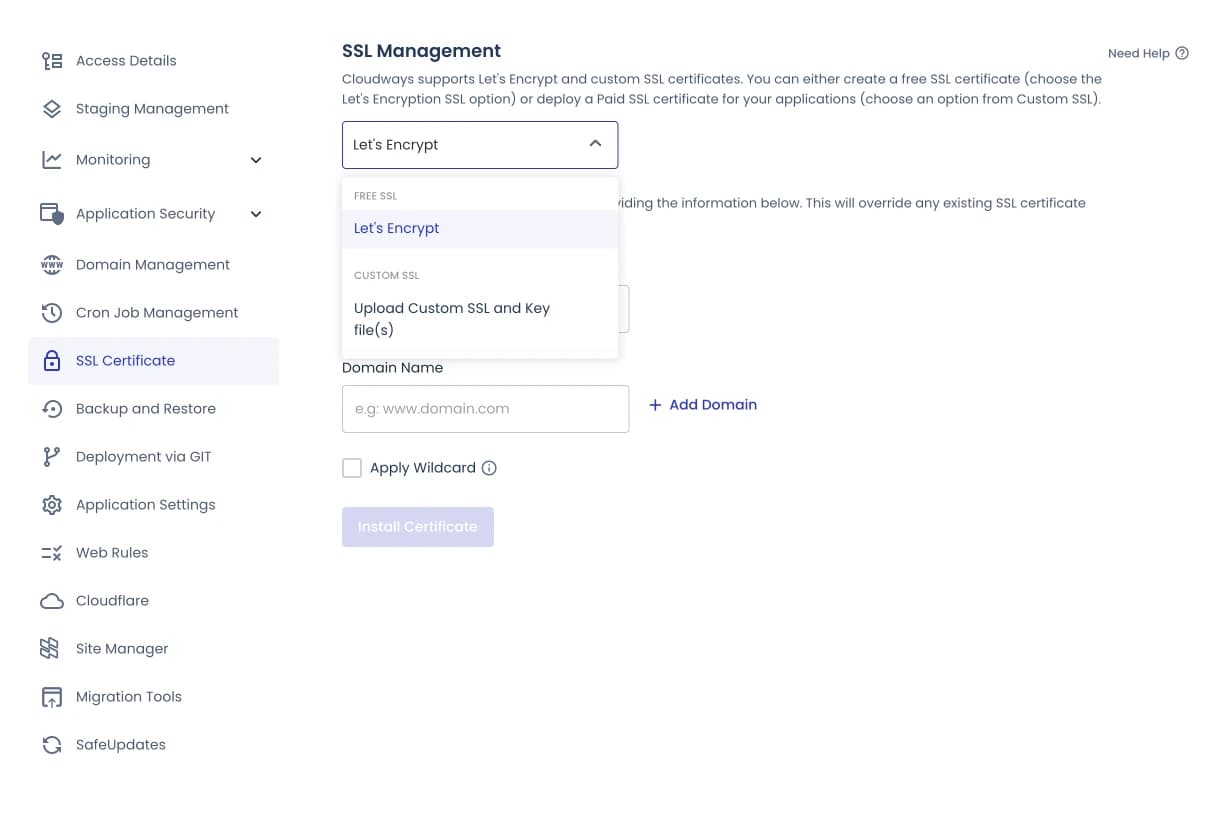Click the Deployment via GIT branch icon
1208x837 pixels.
click(x=52, y=457)
